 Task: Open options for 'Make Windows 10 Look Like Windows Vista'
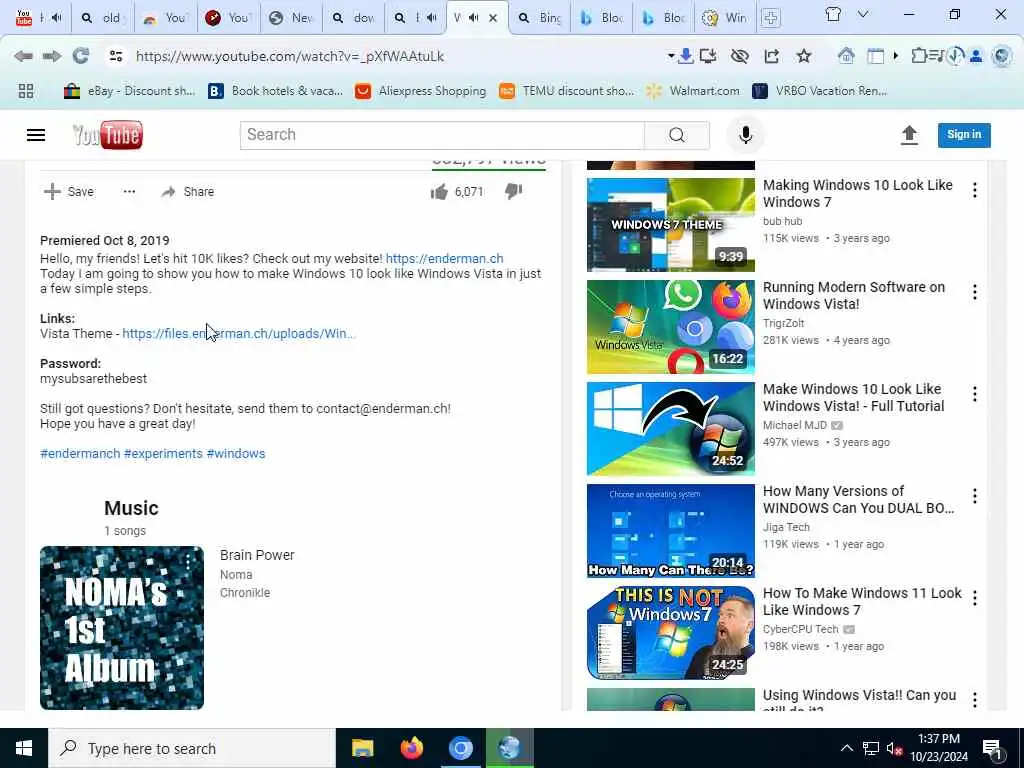coord(974,394)
